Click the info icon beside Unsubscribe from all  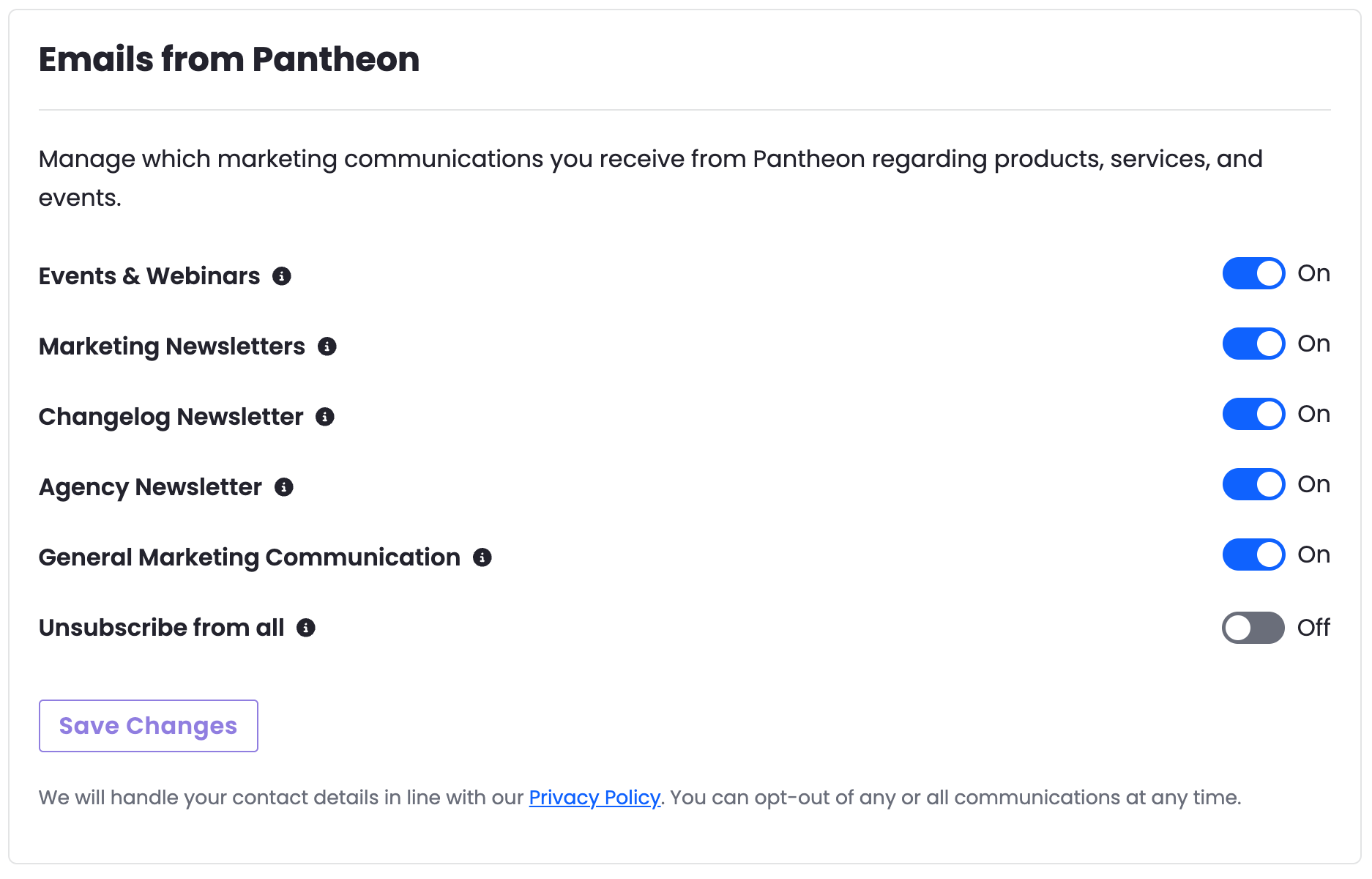pyautogui.click(x=306, y=628)
